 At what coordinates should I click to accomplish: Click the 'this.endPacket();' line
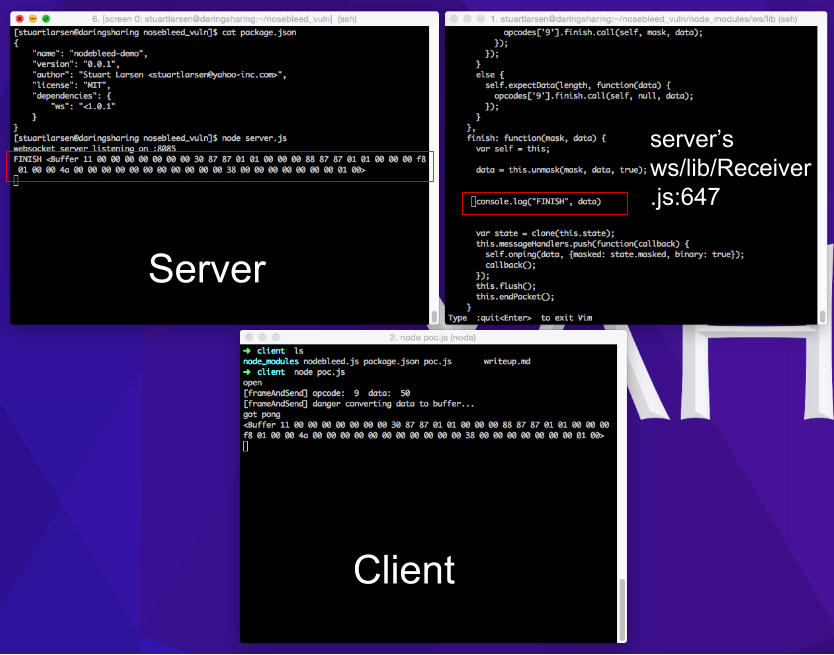coord(515,297)
